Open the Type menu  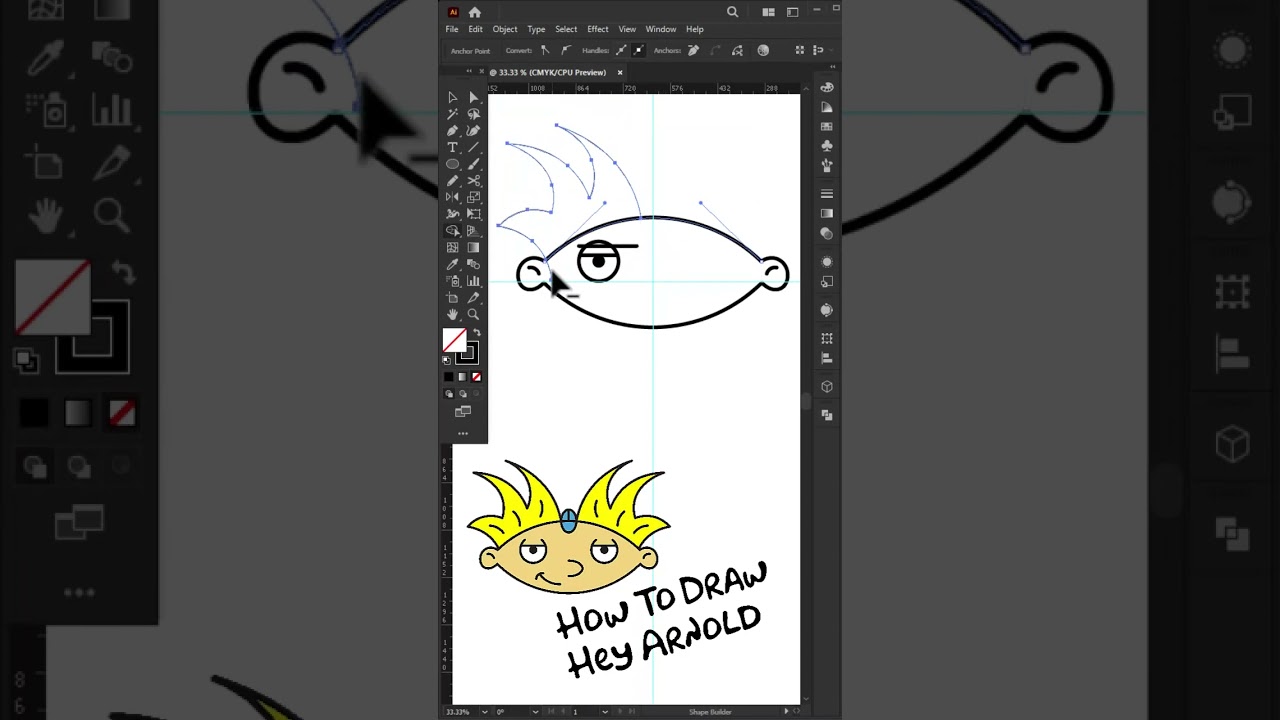click(x=536, y=29)
